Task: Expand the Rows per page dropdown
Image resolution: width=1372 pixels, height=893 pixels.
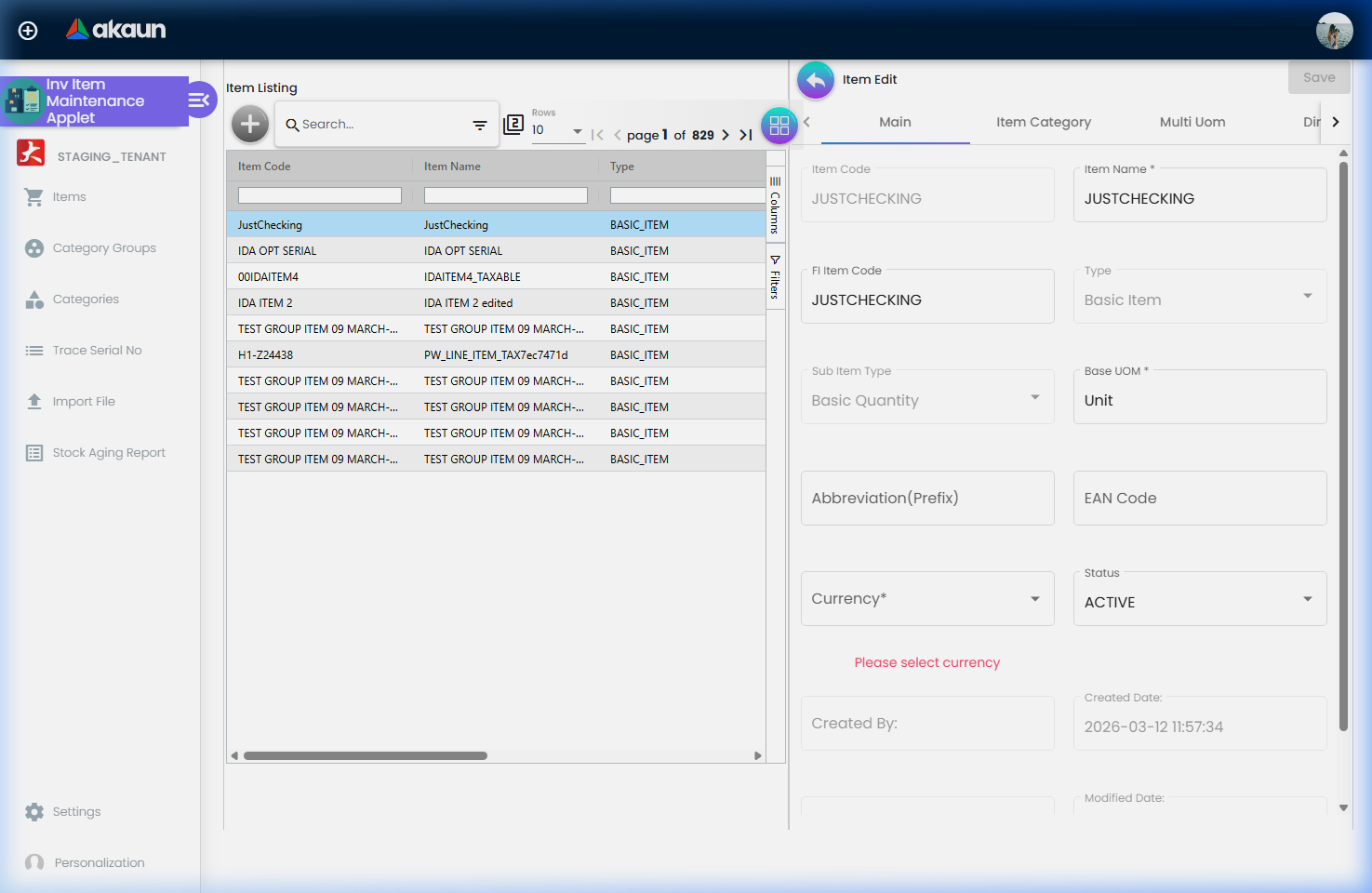Action: point(558,130)
